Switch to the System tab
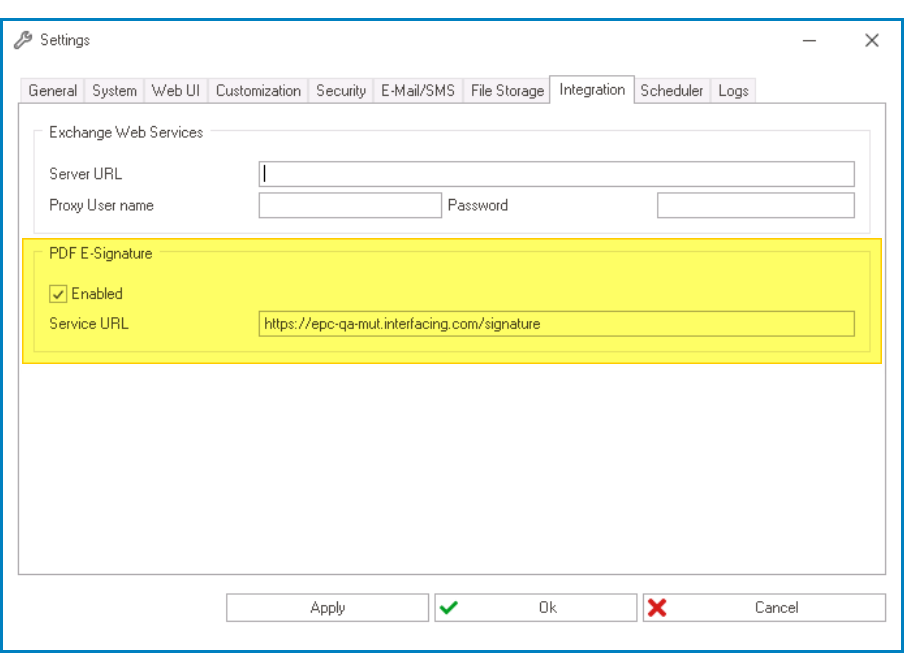Screen dimensions: 904x653 pyautogui.click(x=114, y=90)
